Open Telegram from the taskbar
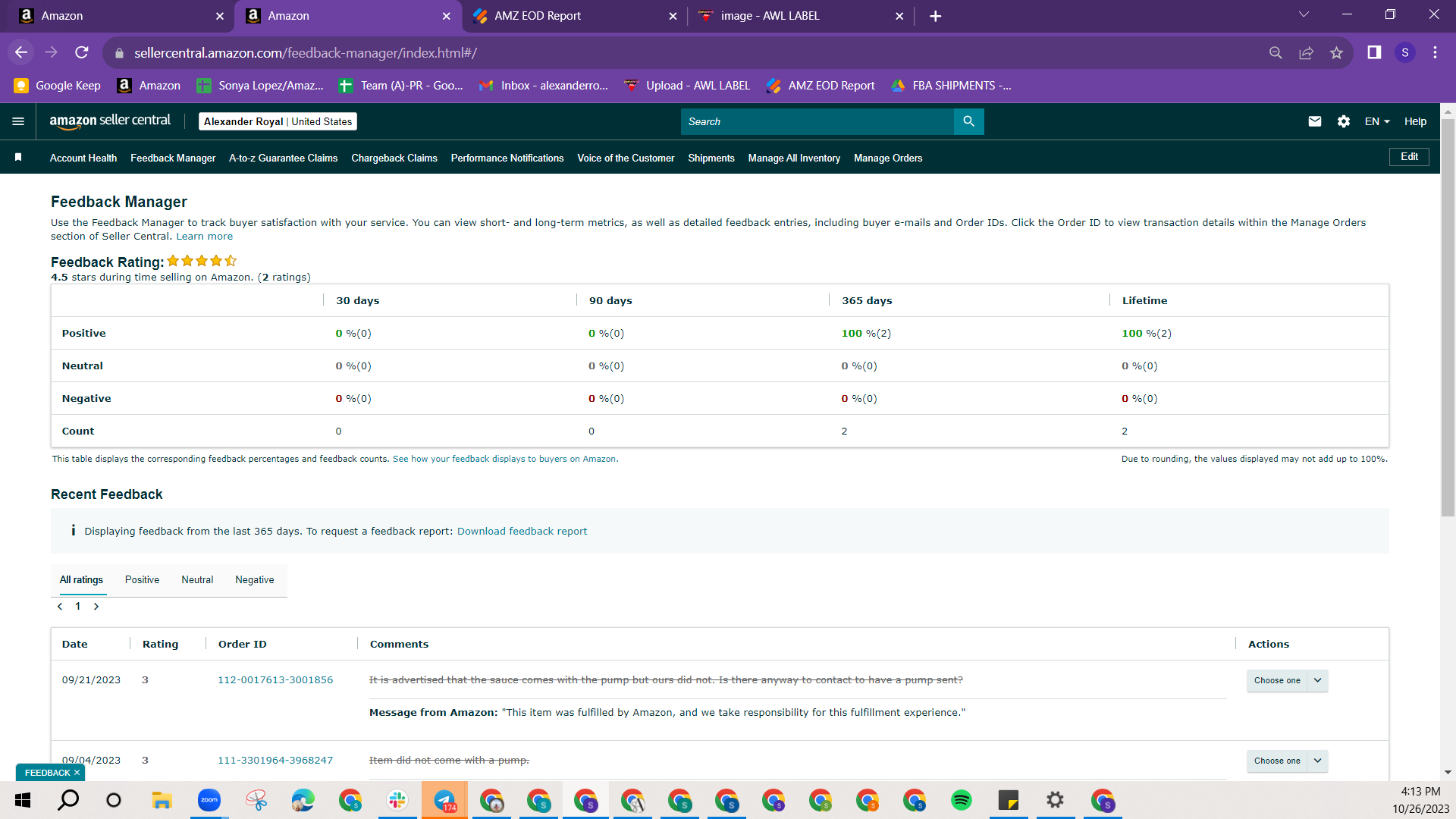The height and width of the screenshot is (819, 1456). pyautogui.click(x=444, y=800)
